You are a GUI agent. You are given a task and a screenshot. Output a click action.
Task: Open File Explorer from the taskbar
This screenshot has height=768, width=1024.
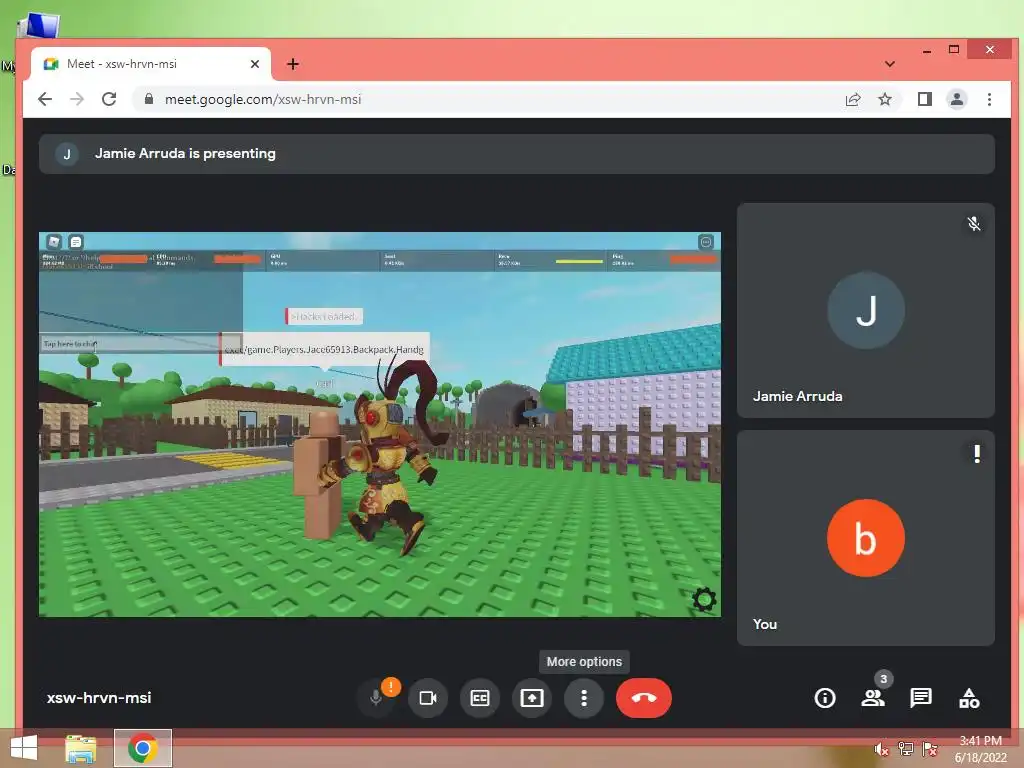click(81, 748)
